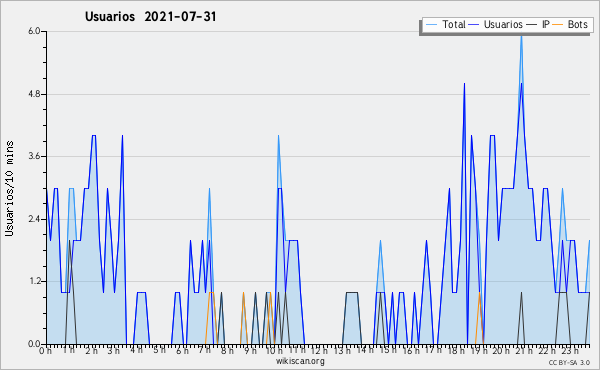Click the y-axis value 1.2
Screen dimensions: 600x370
tap(34, 282)
